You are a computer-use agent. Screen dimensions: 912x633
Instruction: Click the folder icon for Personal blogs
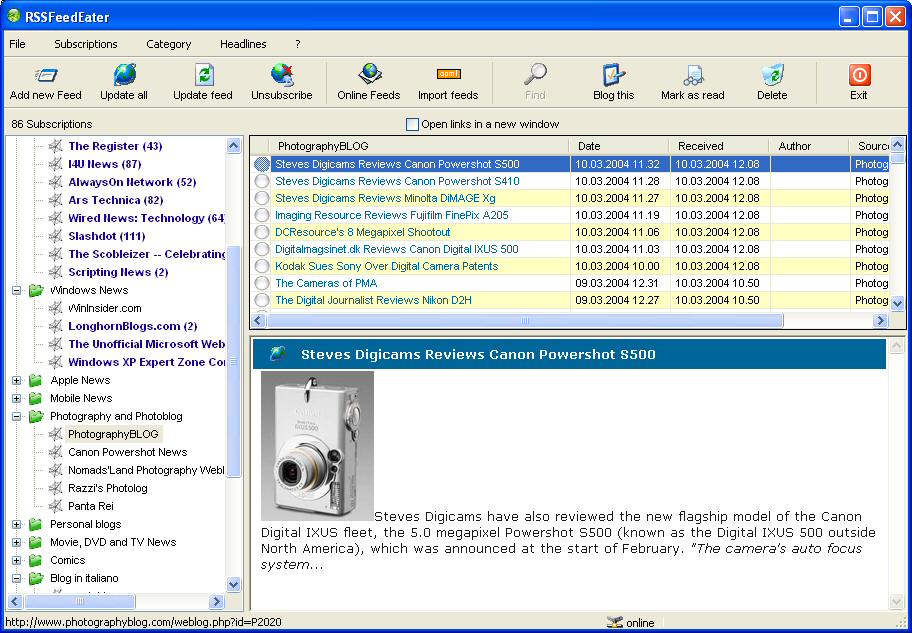[36, 524]
